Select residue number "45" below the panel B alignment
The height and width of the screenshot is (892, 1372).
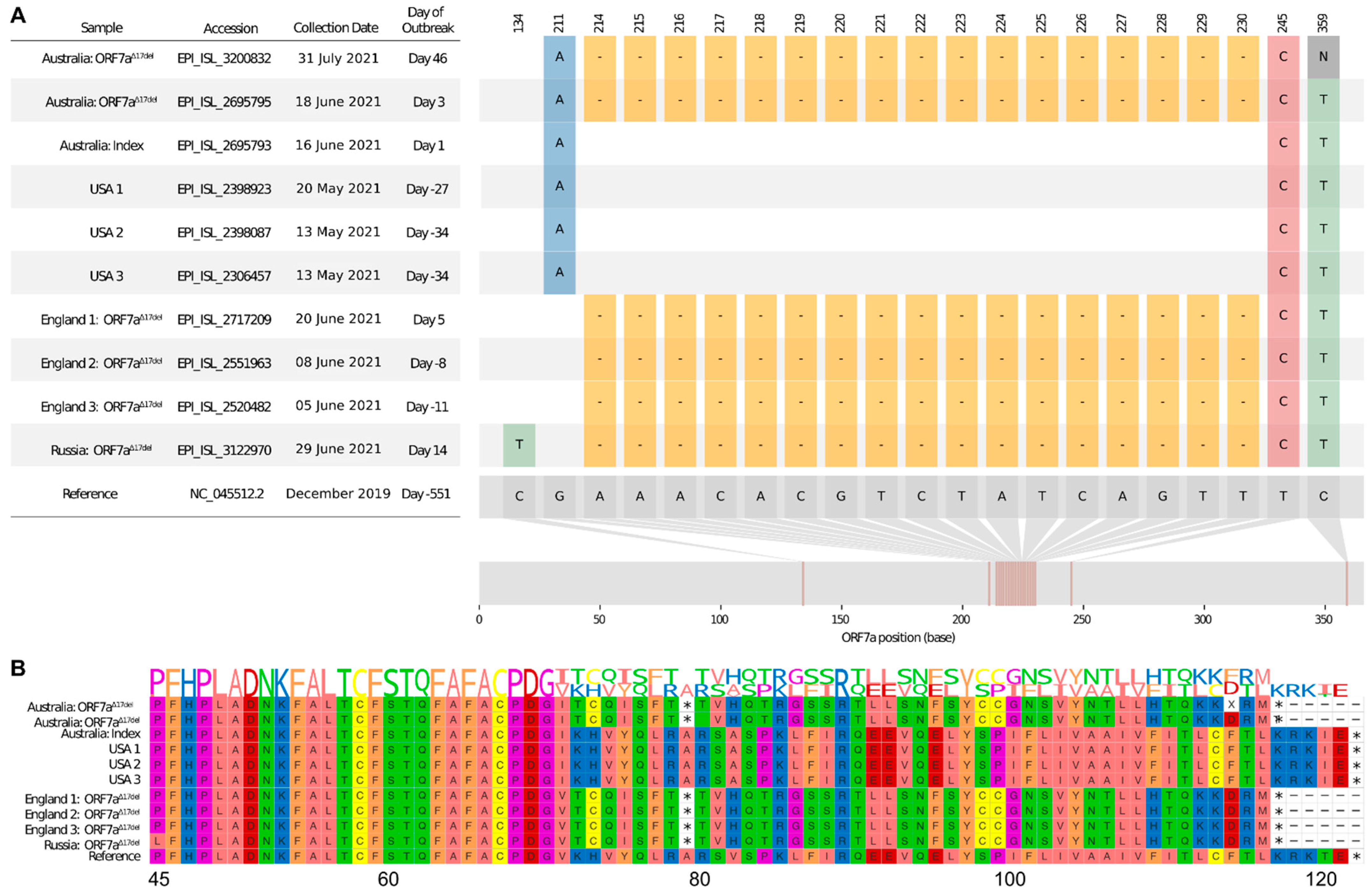[159, 880]
